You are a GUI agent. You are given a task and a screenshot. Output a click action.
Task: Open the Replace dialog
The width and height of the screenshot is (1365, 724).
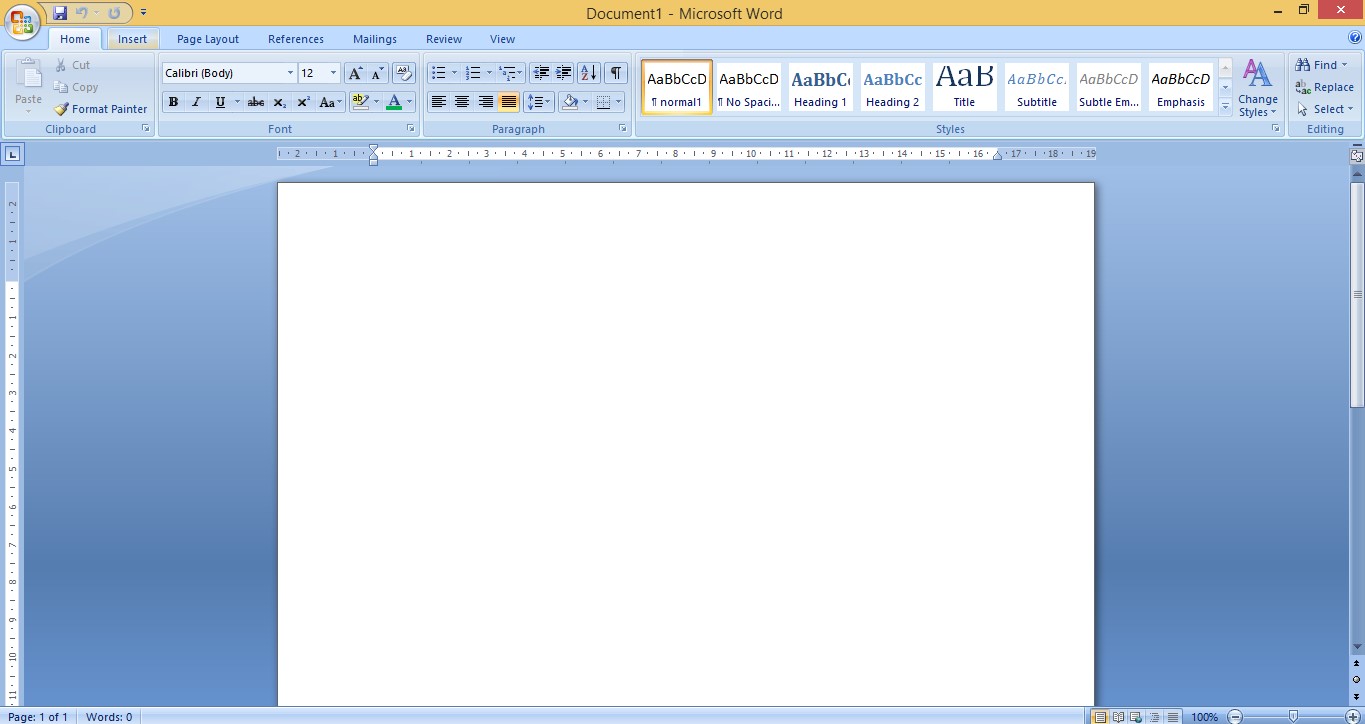1325,87
